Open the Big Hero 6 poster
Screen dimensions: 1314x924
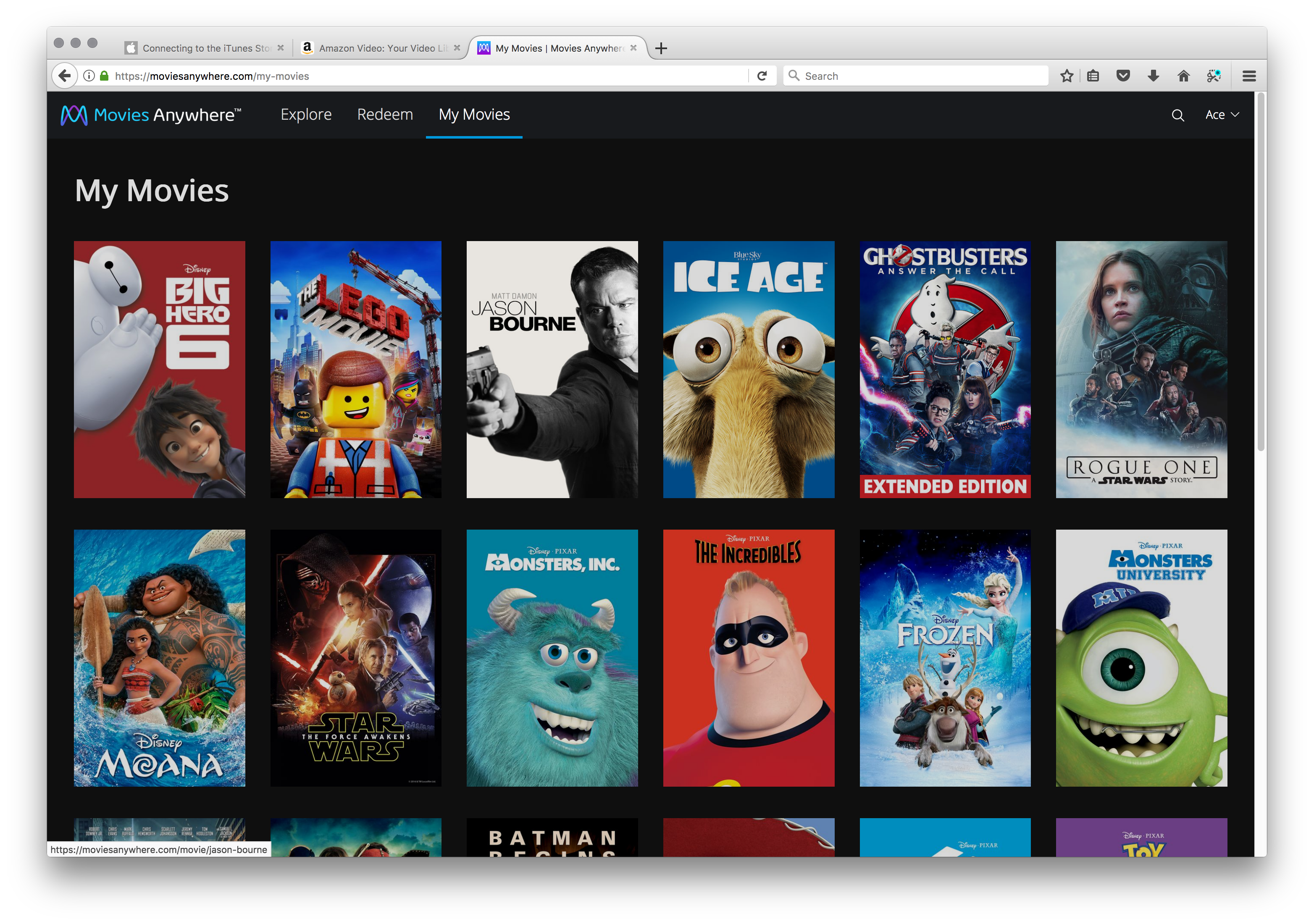click(160, 370)
